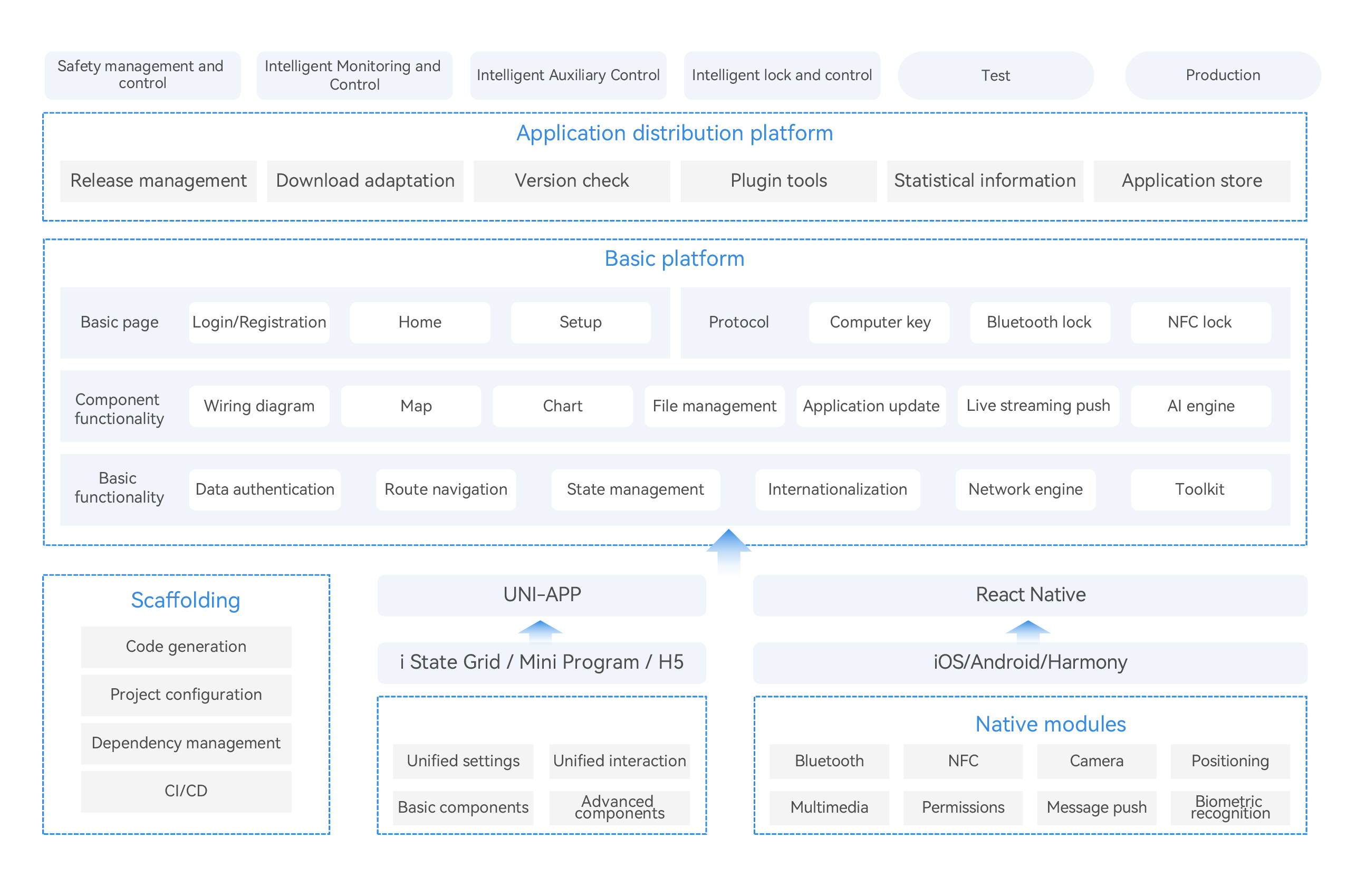Open the Application store block
The height and width of the screenshot is (896, 1356).
1191,180
